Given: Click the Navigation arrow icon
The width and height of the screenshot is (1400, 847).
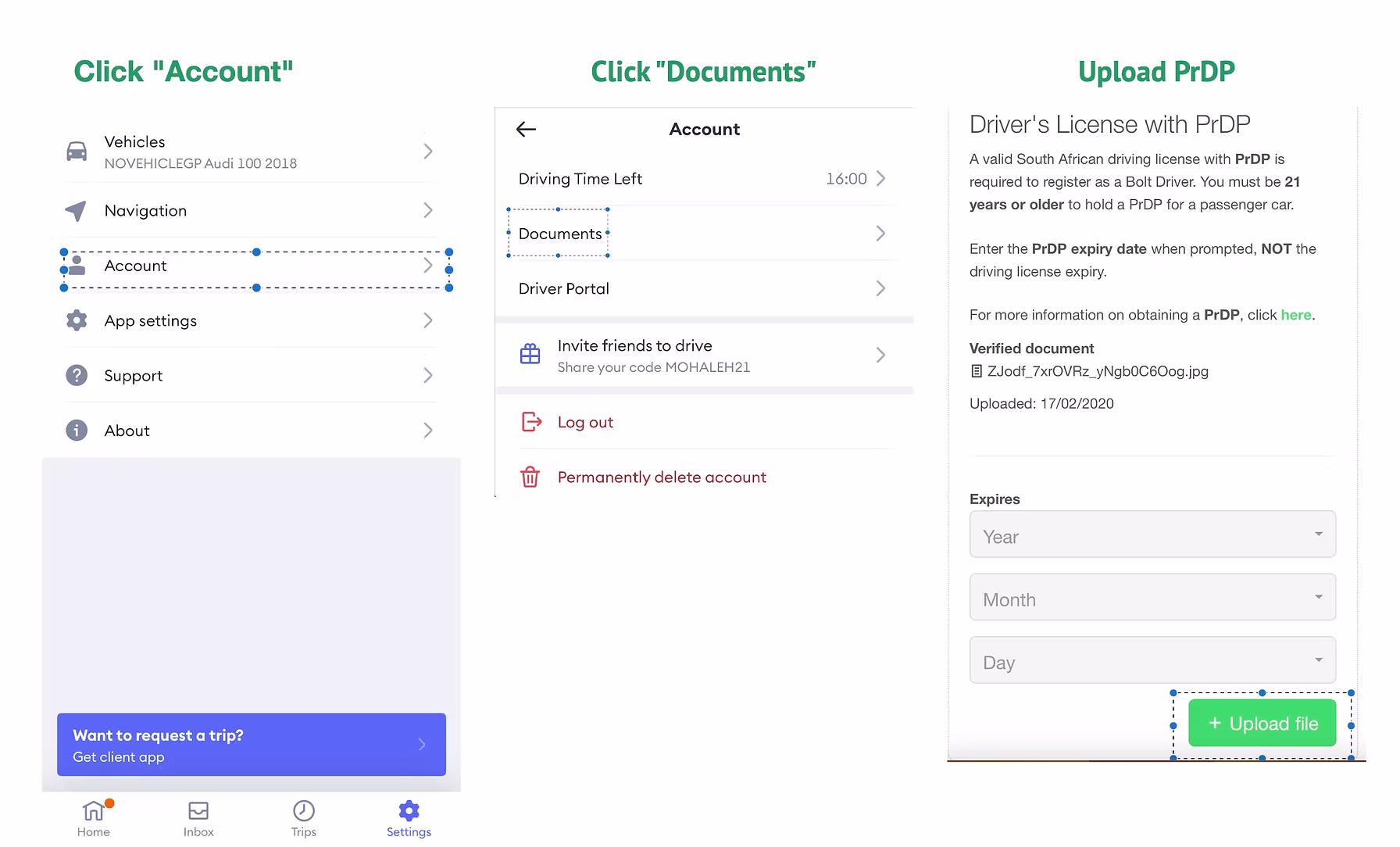Looking at the screenshot, I should [x=76, y=211].
